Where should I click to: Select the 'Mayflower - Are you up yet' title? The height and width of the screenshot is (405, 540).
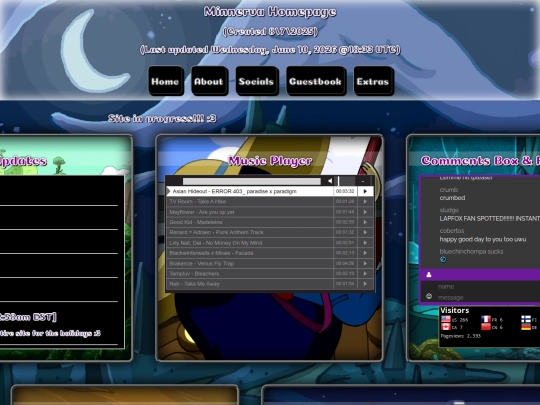pyautogui.click(x=201, y=212)
